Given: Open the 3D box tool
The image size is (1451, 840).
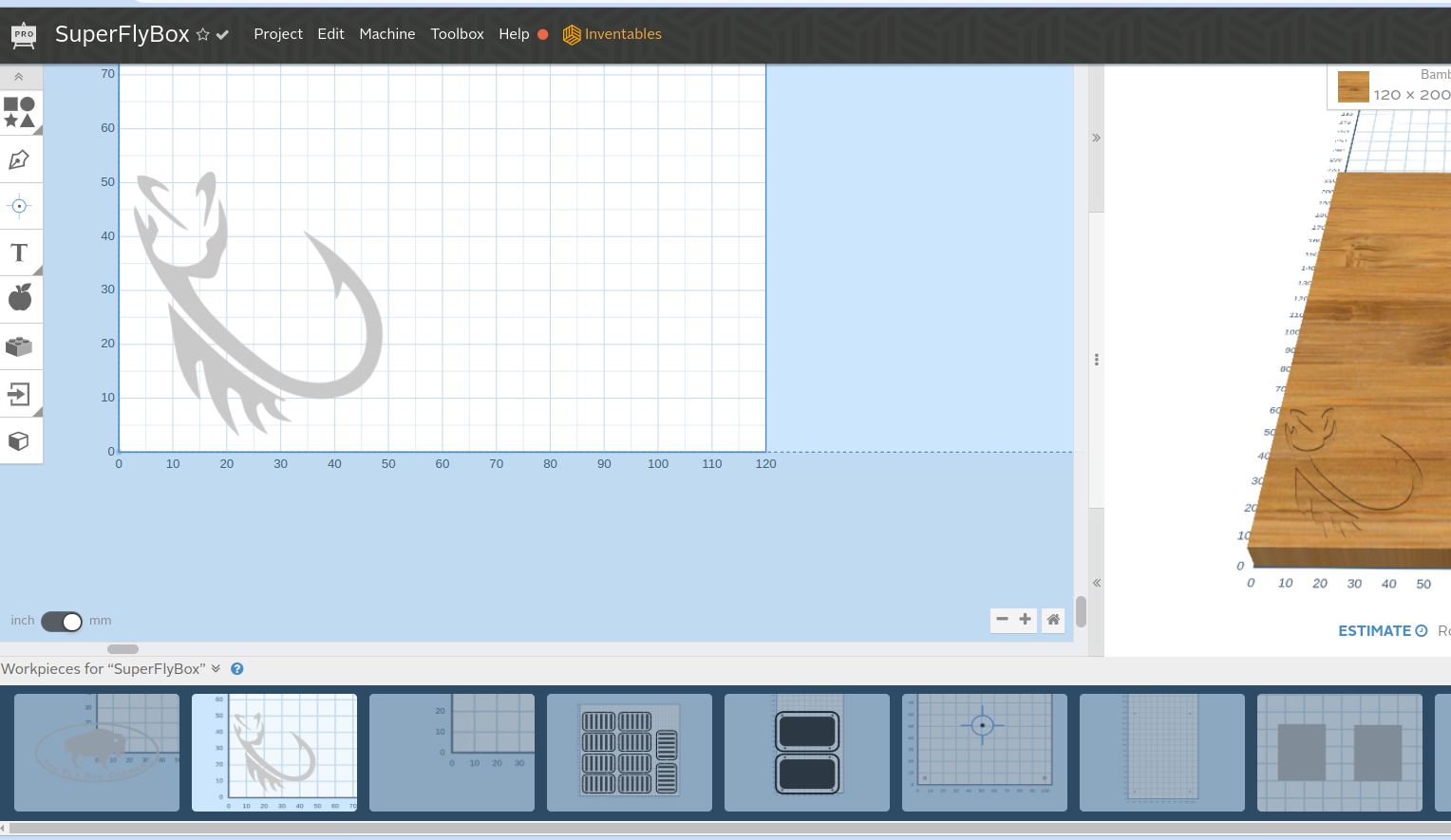Looking at the screenshot, I should coord(21,441).
